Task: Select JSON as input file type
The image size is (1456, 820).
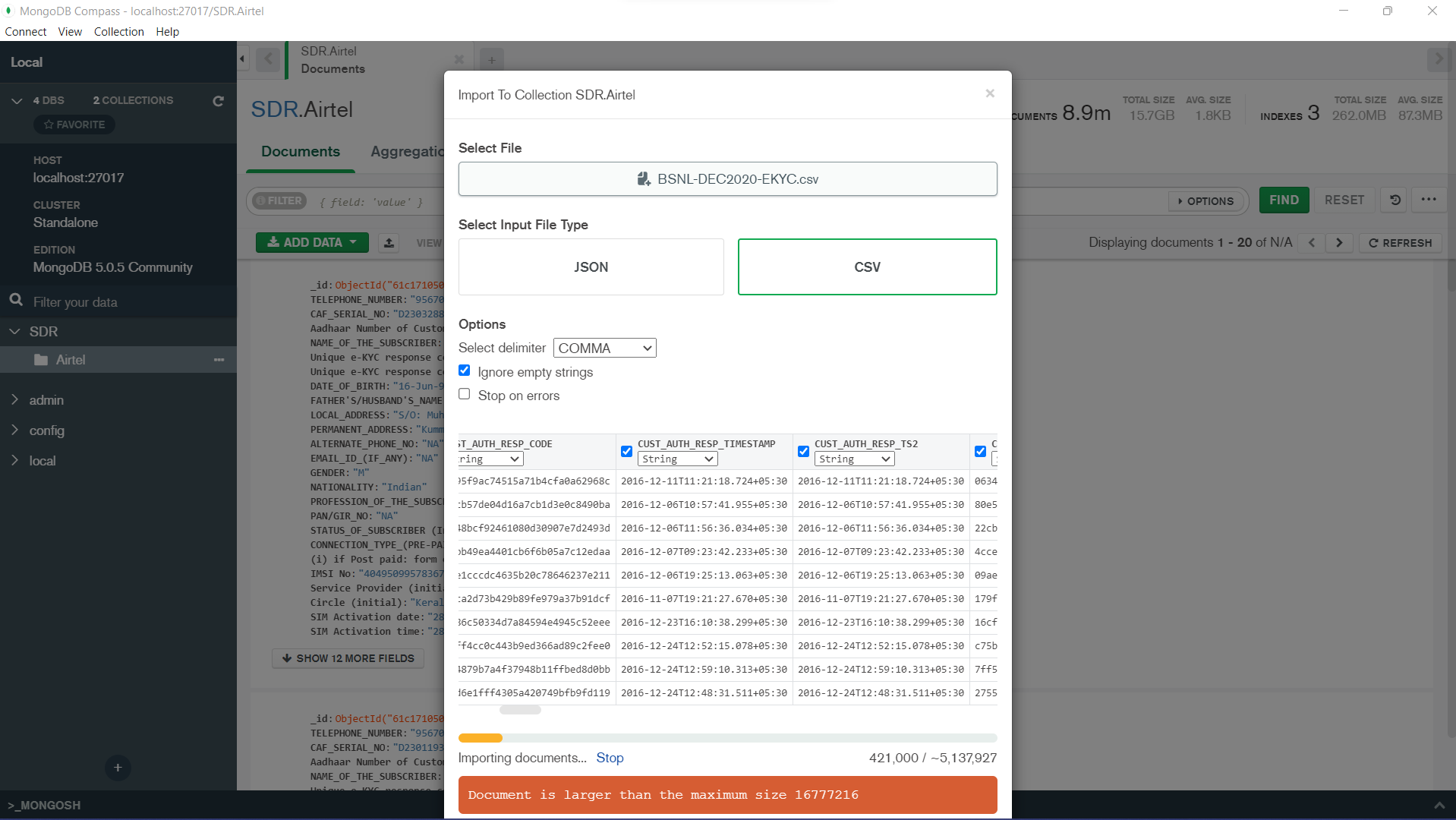Action: 591,267
